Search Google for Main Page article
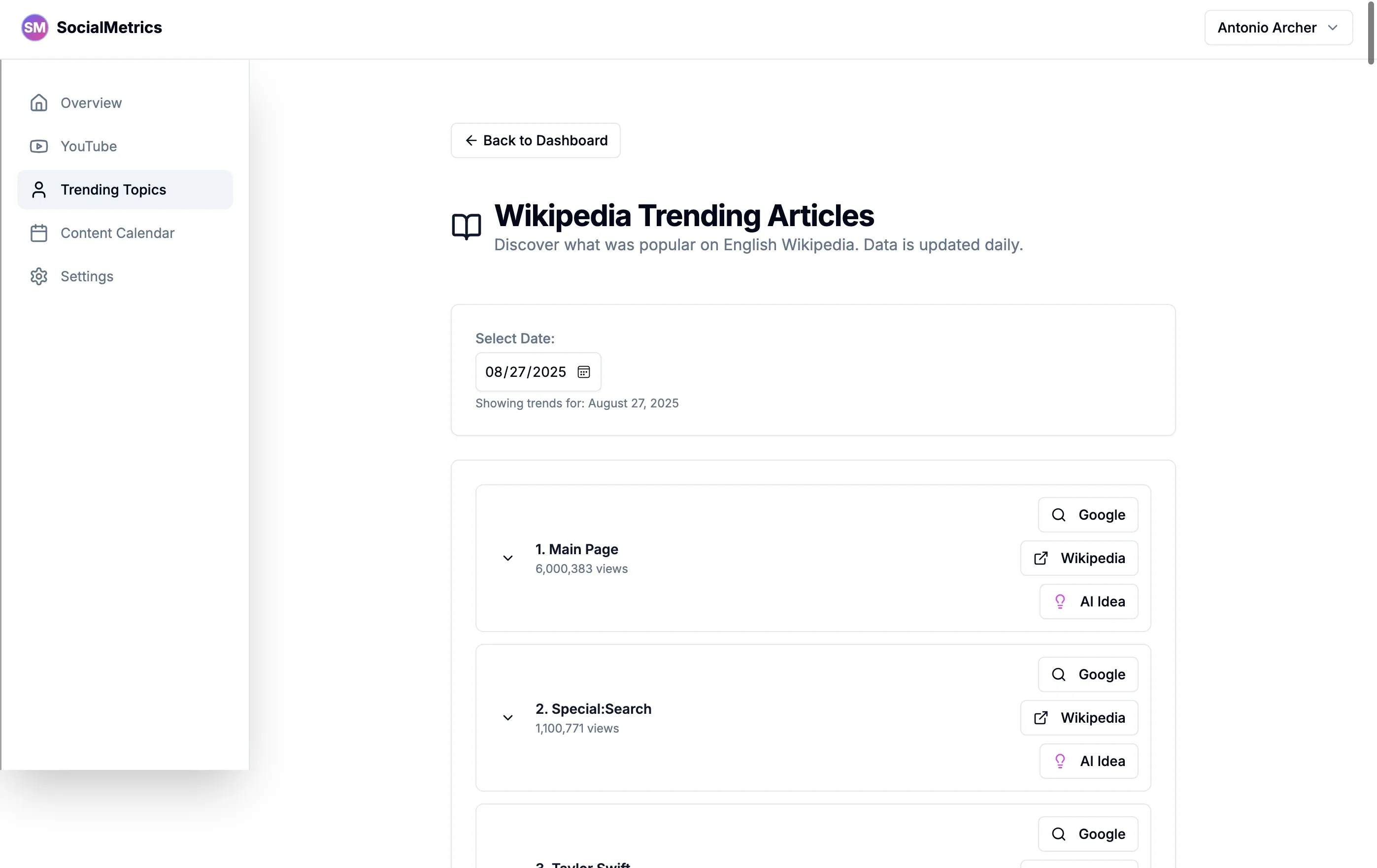 click(x=1088, y=515)
